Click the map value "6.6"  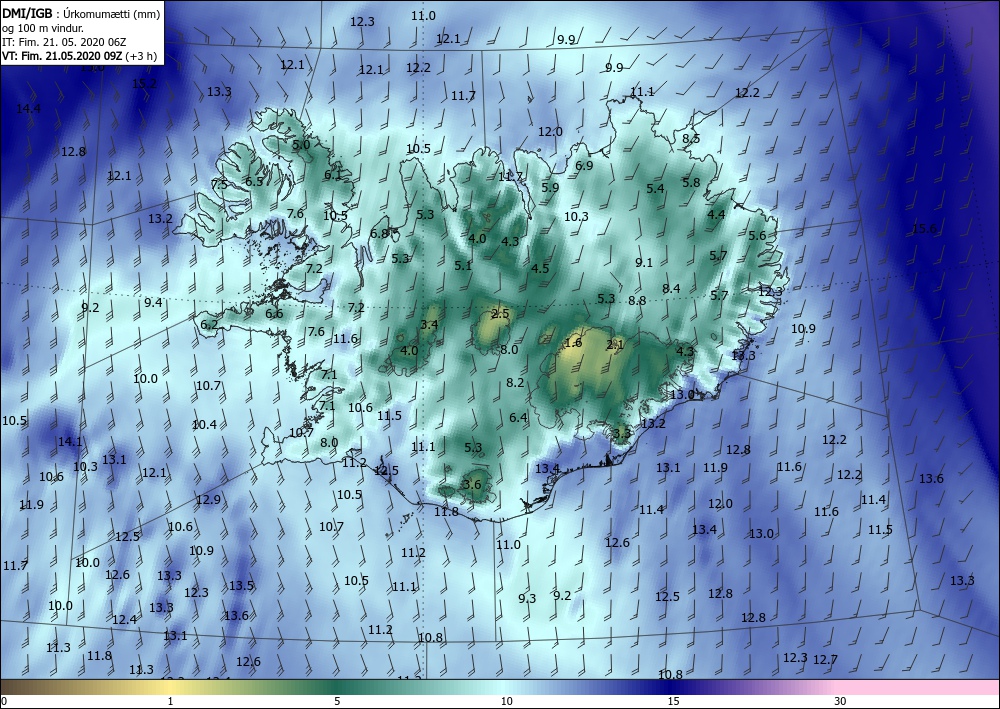(274, 314)
